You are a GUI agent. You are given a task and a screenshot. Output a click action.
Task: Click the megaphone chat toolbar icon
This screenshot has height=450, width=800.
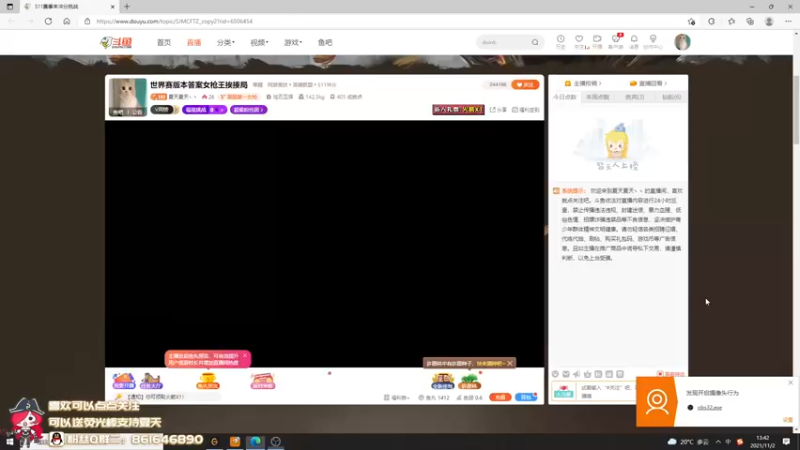click(x=577, y=374)
